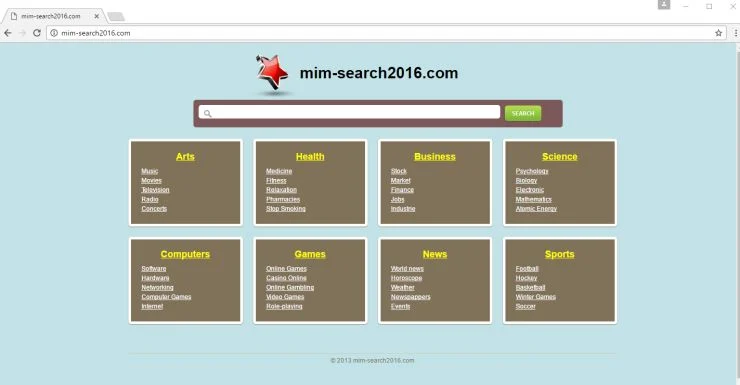
Task: Click the Movies link
Action: [151, 181]
